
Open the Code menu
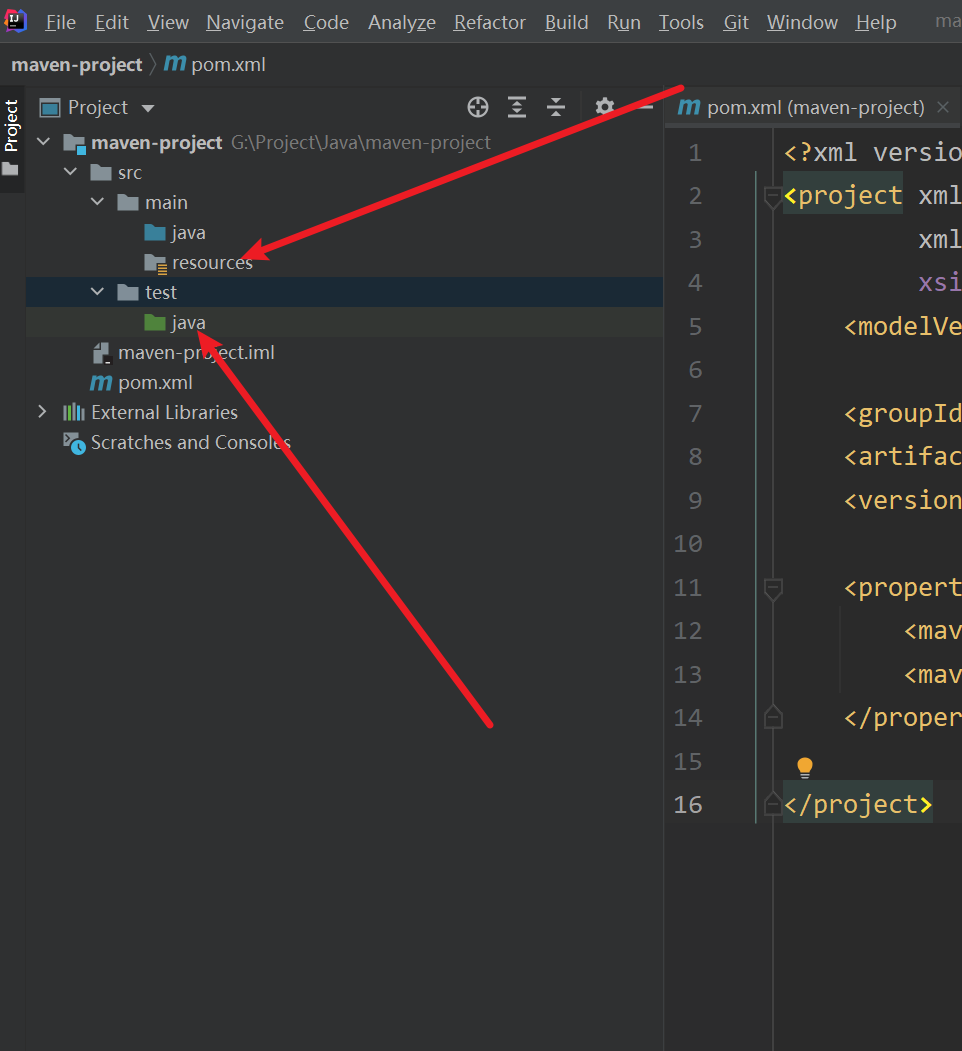326,23
